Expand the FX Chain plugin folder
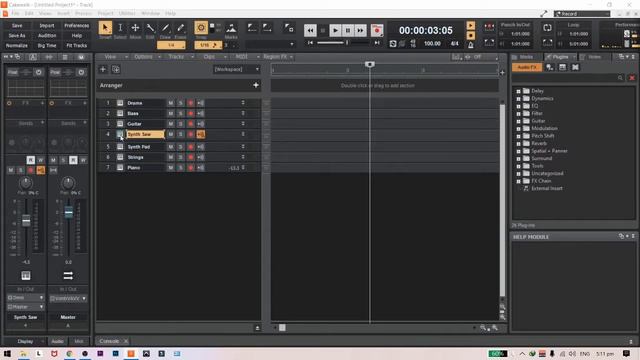This screenshot has height=360, width=640. pos(518,181)
